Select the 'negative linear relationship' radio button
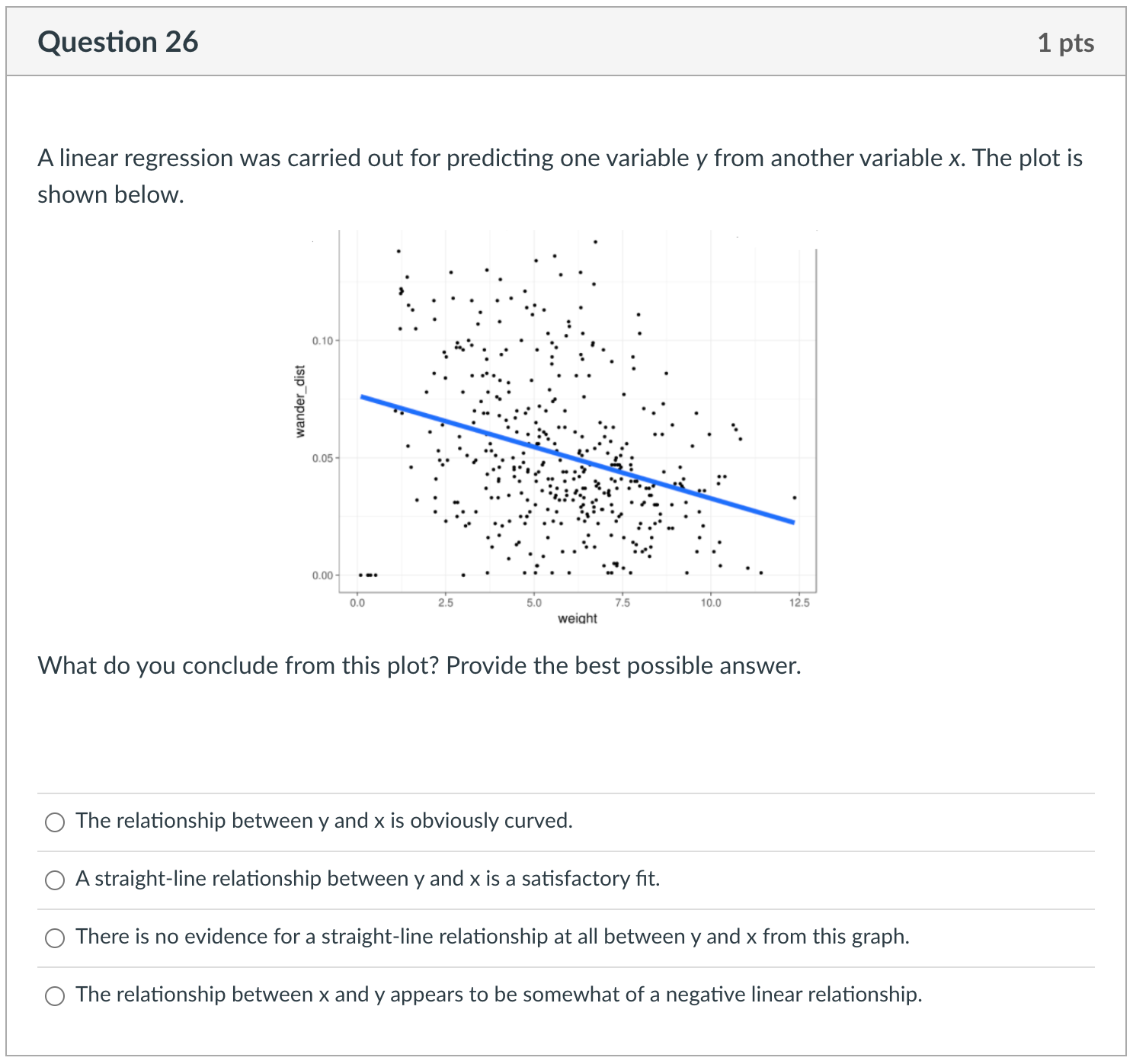 pyautogui.click(x=55, y=996)
